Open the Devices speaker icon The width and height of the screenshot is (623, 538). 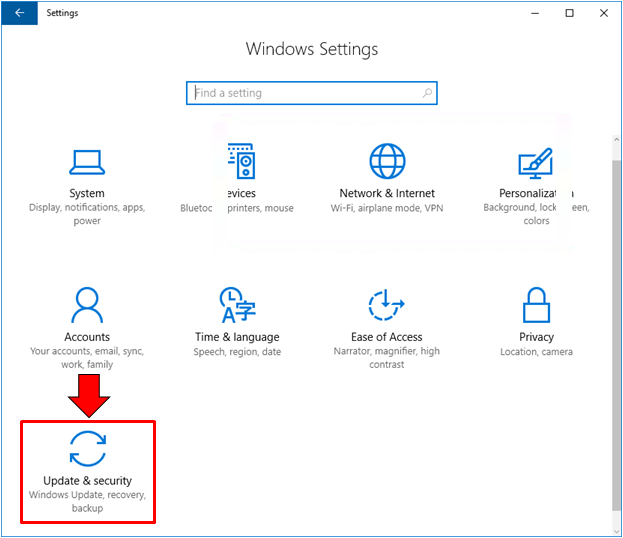point(241,161)
